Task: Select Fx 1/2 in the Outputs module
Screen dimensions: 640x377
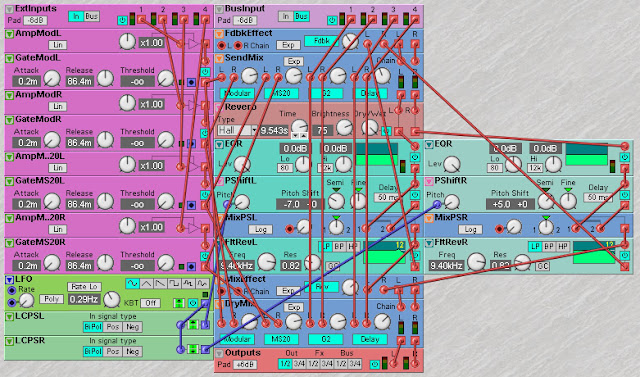Action: pyautogui.click(x=313, y=364)
